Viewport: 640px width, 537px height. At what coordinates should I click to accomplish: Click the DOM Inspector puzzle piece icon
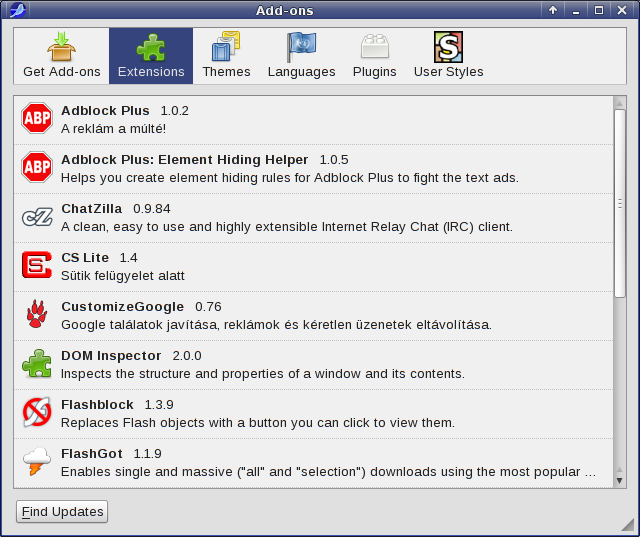click(37, 363)
